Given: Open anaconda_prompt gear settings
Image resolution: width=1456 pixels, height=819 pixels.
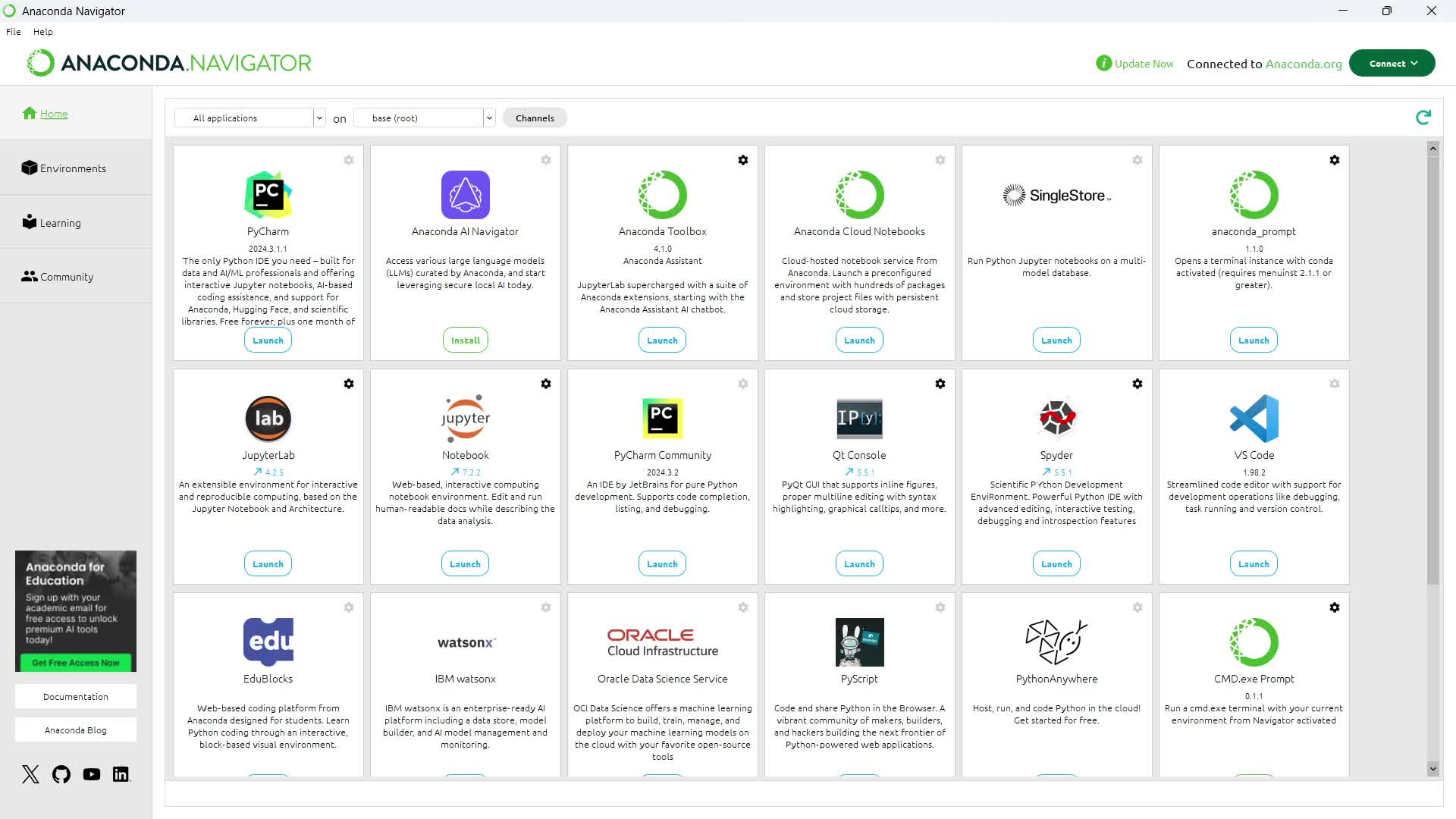Looking at the screenshot, I should tap(1335, 160).
